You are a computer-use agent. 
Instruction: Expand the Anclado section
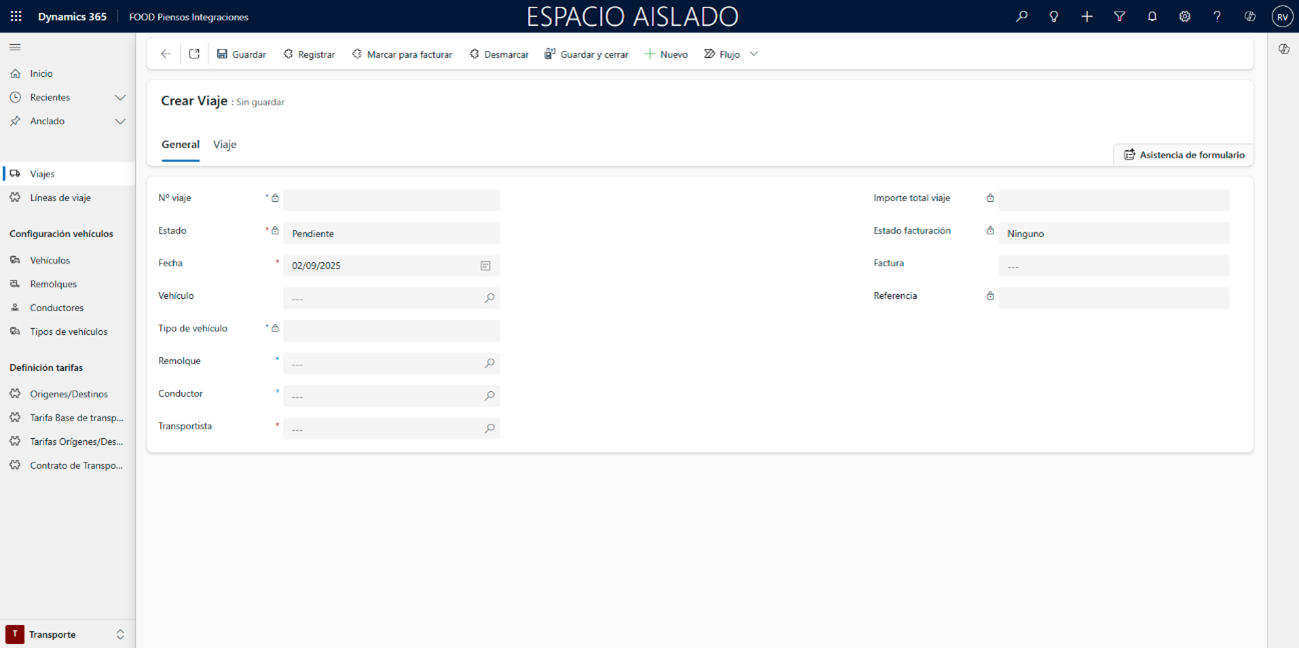click(120, 121)
